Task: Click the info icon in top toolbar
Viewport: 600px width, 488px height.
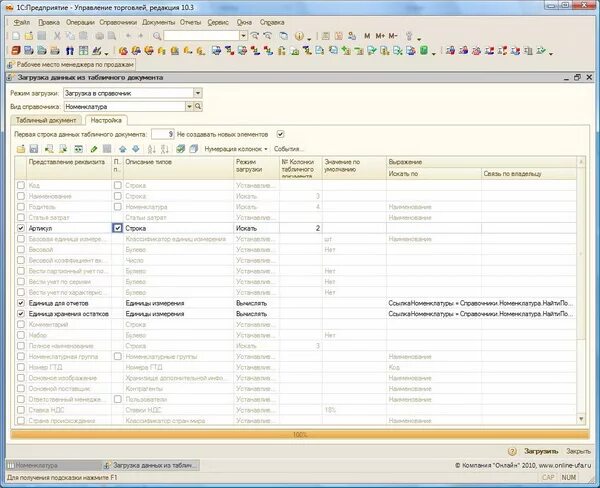Action: pyautogui.click(x=299, y=36)
